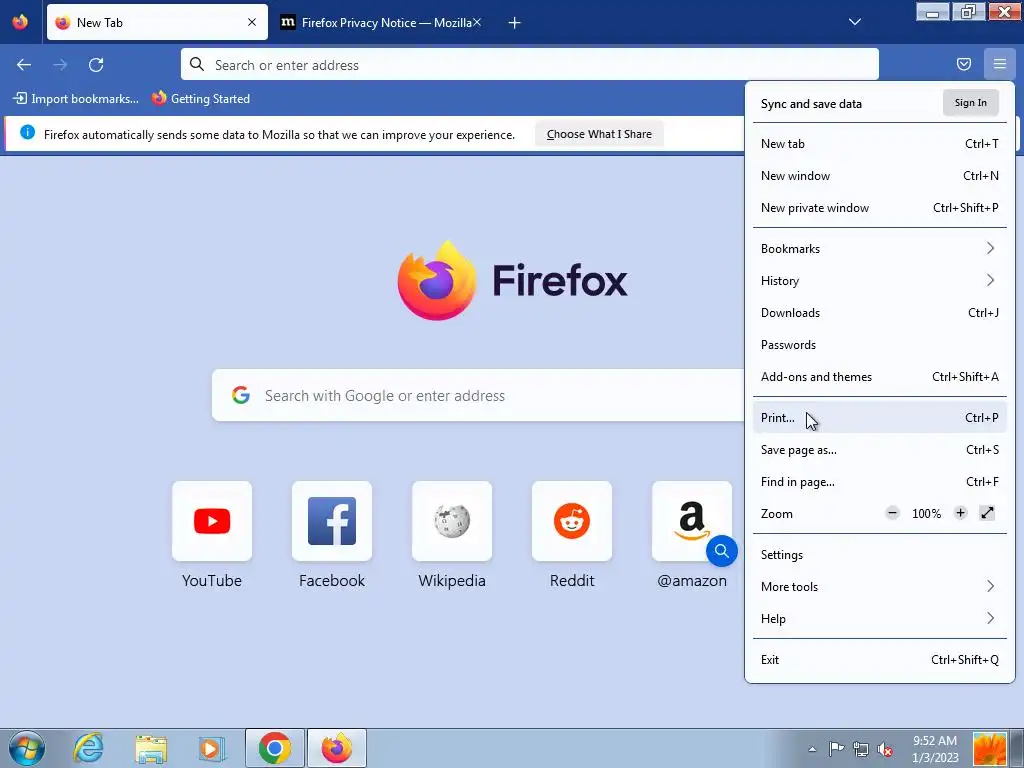Choose Save page as... menu item
The image size is (1024, 768).
pos(879,450)
